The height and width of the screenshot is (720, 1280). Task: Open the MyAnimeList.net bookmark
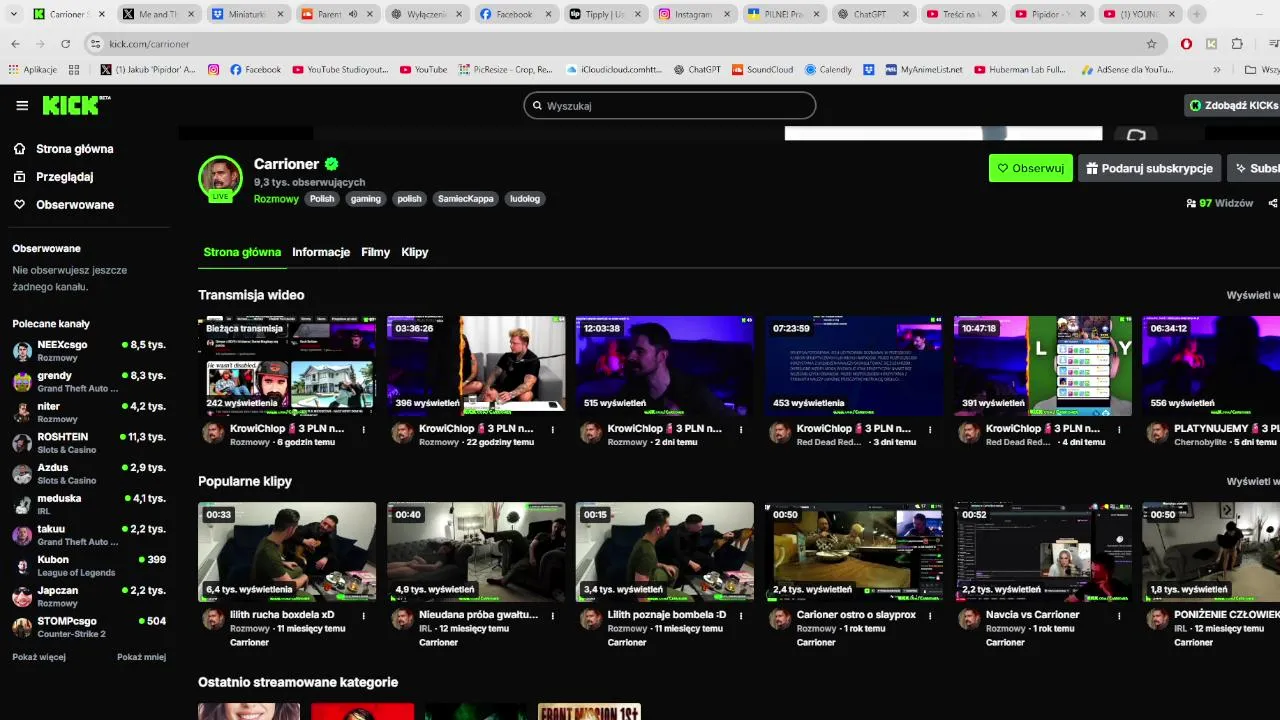click(923, 70)
